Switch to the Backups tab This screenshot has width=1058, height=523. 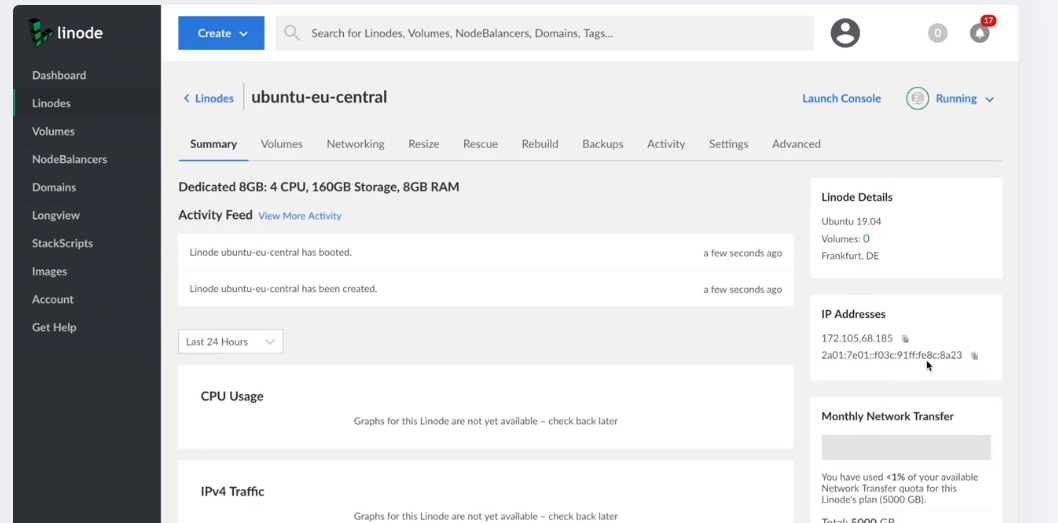click(x=602, y=144)
